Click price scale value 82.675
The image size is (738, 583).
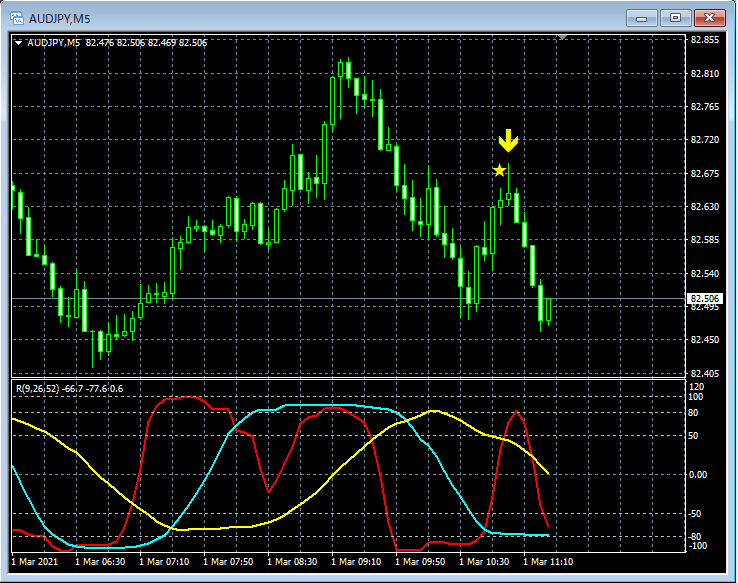[705, 174]
